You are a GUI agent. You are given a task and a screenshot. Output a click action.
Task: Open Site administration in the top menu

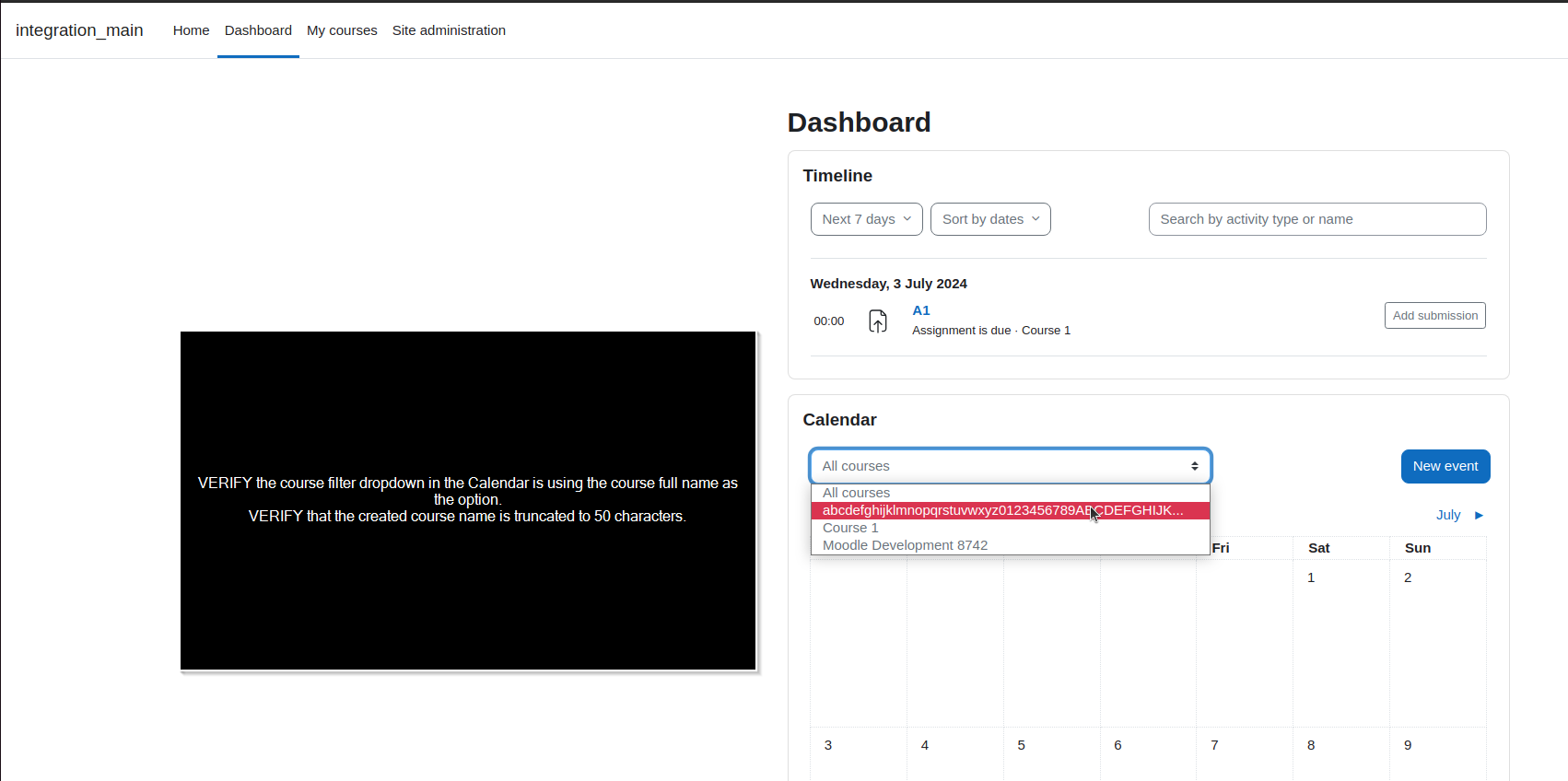coord(449,30)
